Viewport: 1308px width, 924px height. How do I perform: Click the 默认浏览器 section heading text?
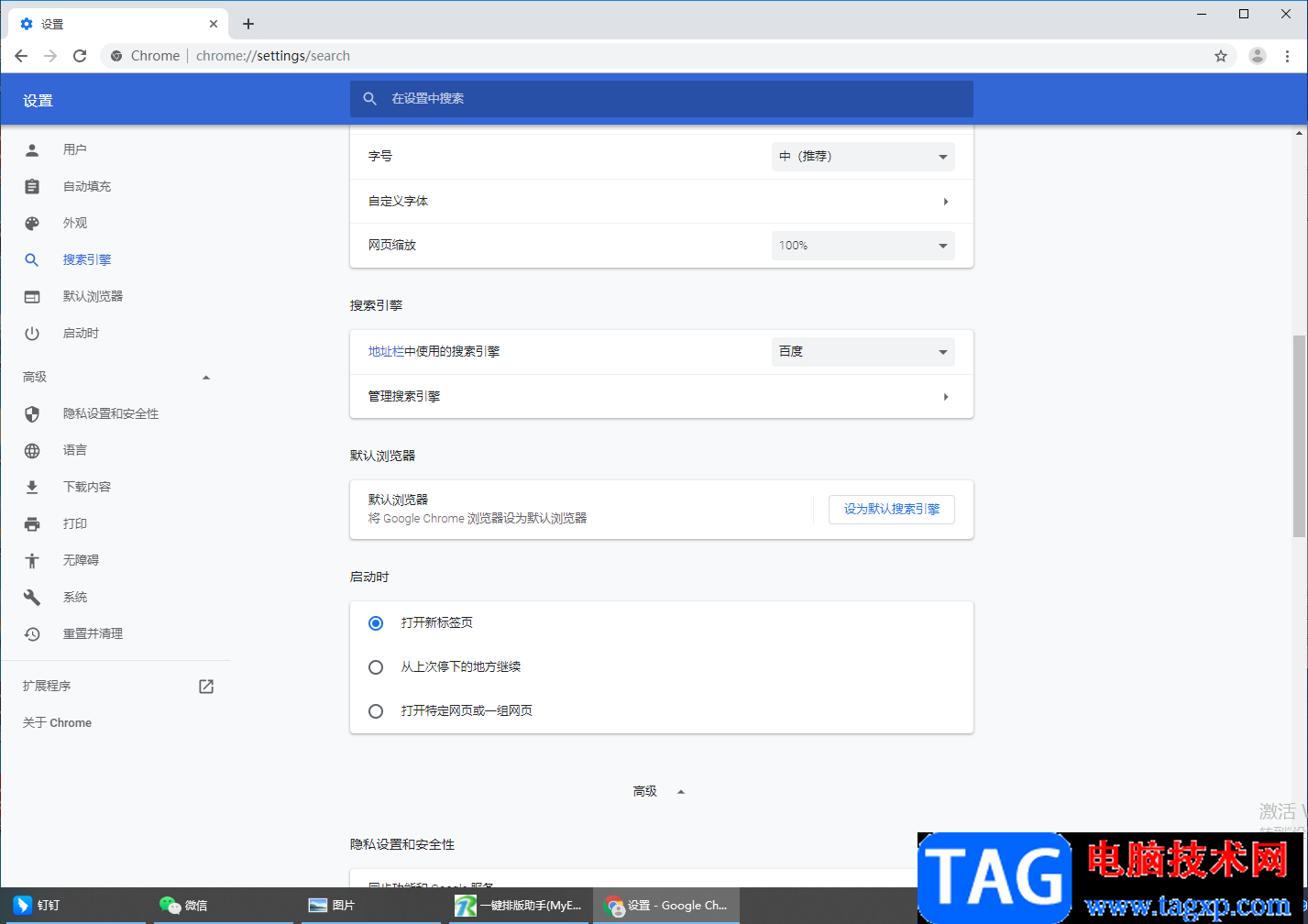tap(383, 456)
